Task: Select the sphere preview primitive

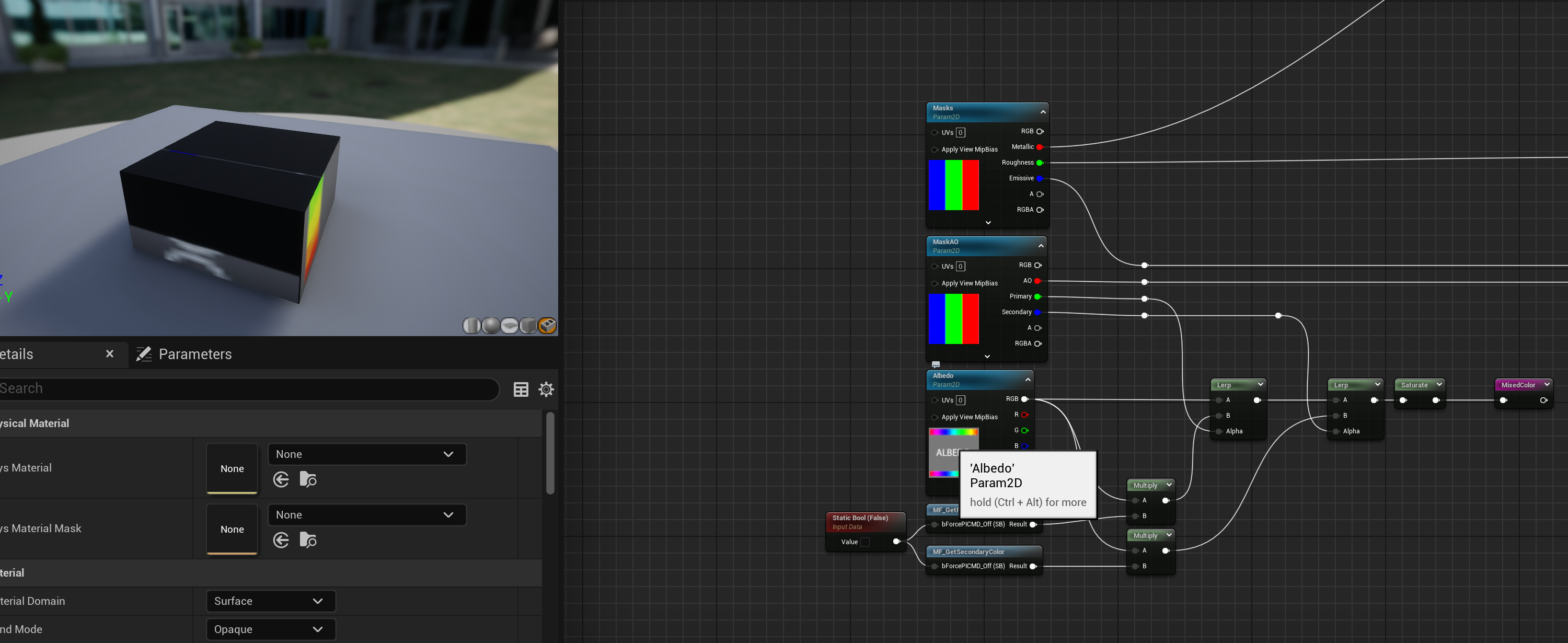Action: (491, 326)
